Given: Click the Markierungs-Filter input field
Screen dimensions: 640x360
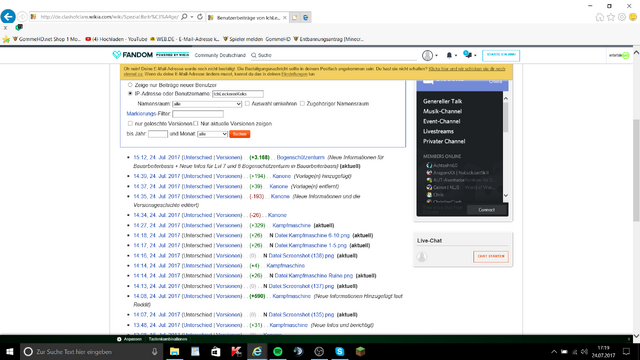Looking at the screenshot, I should click(198, 114).
